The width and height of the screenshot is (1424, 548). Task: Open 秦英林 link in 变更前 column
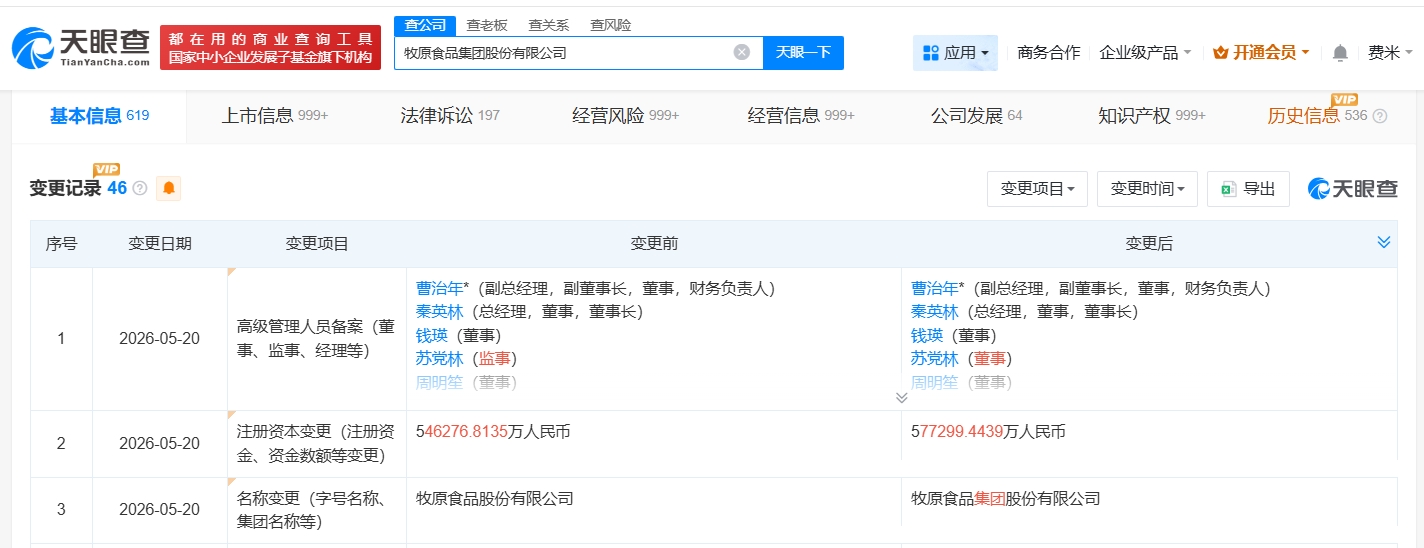pyautogui.click(x=437, y=312)
